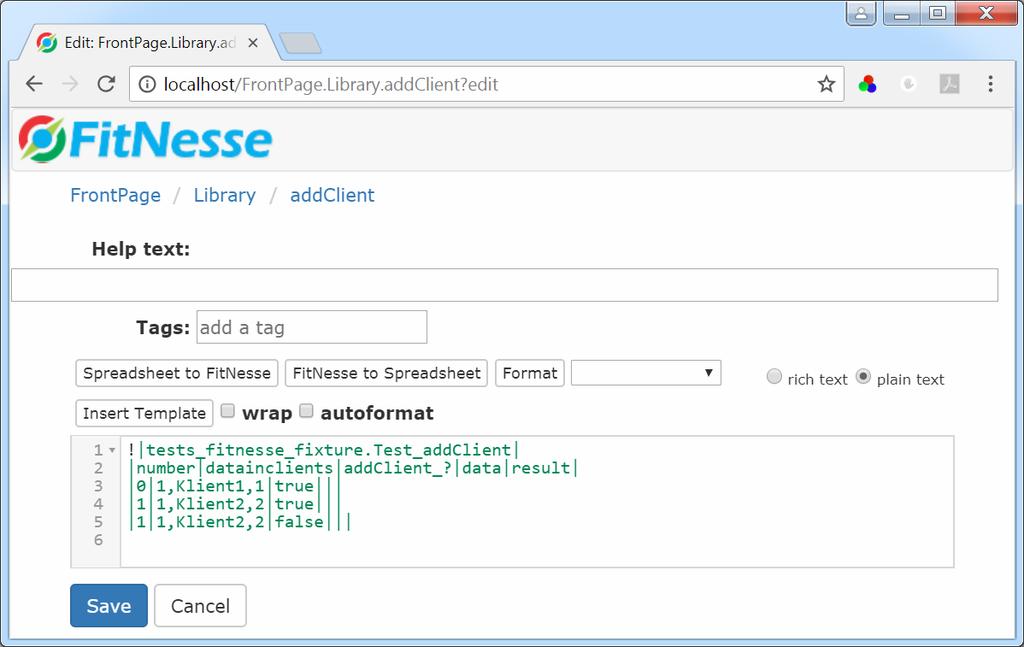Click into the Help text field
Image resolution: width=1024 pixels, height=647 pixels.
pyautogui.click(x=504, y=285)
